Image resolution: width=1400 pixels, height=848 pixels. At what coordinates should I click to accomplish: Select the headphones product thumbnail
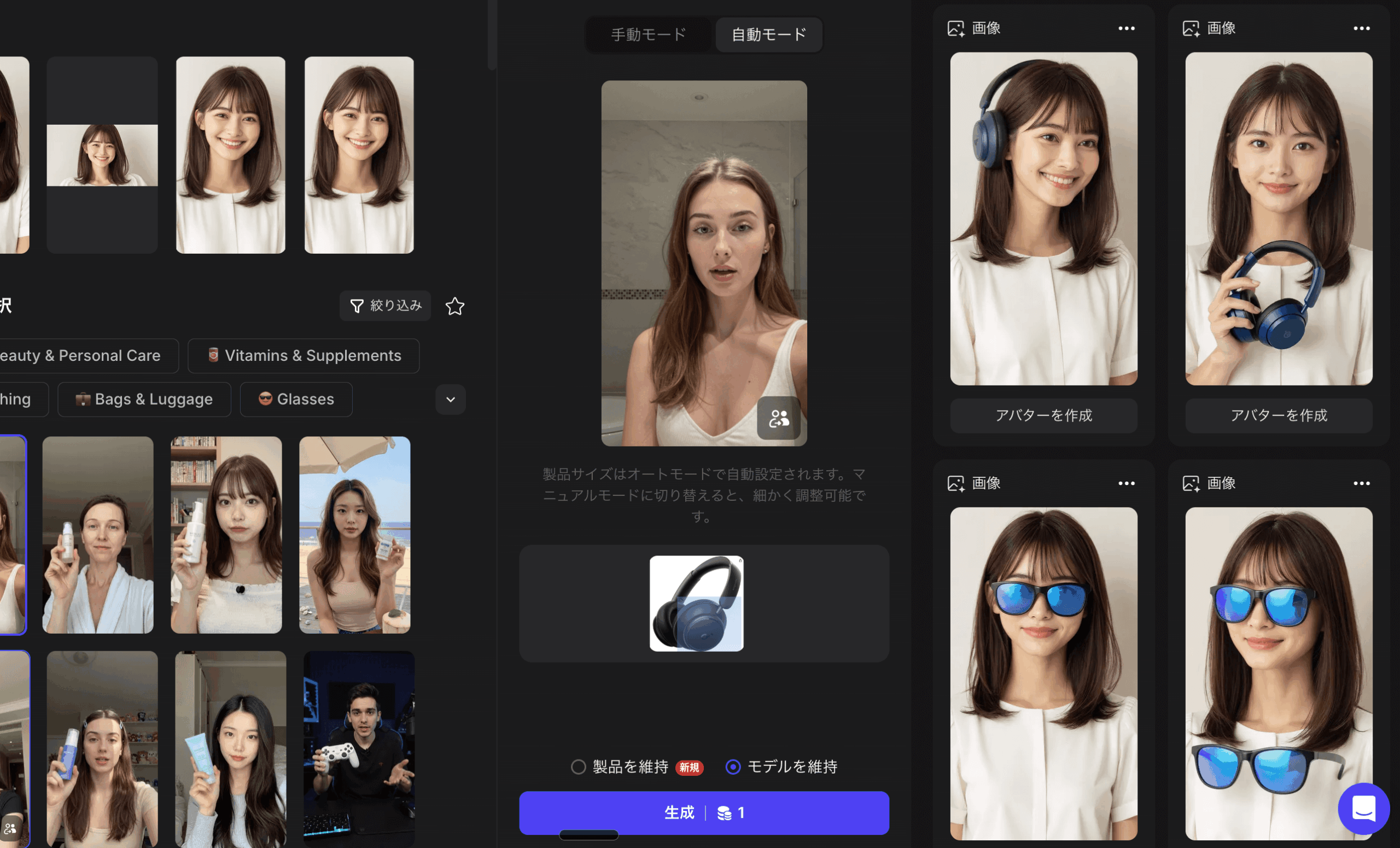(696, 603)
